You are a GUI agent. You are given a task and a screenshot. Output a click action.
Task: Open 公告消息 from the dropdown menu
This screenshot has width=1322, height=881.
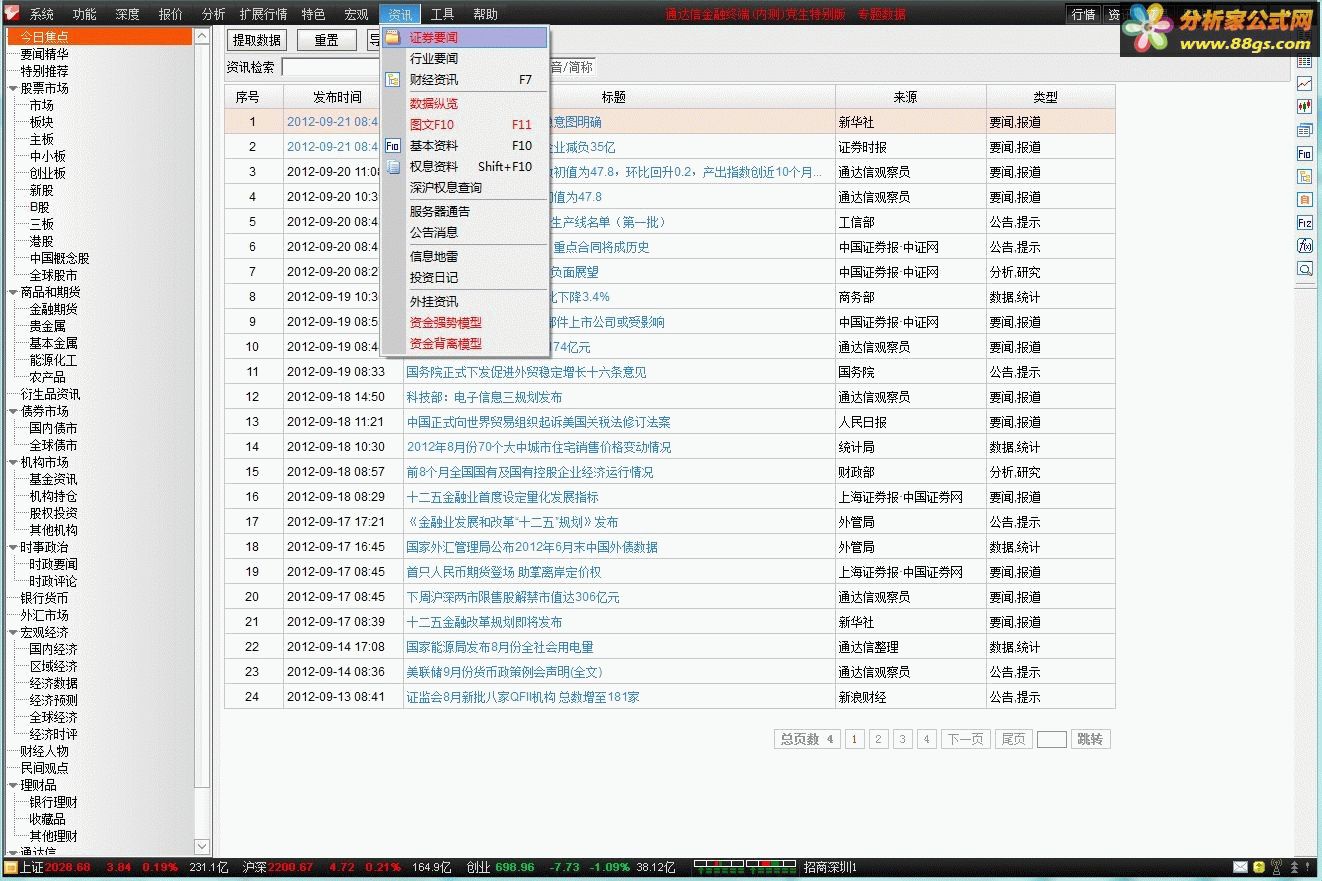point(464,233)
